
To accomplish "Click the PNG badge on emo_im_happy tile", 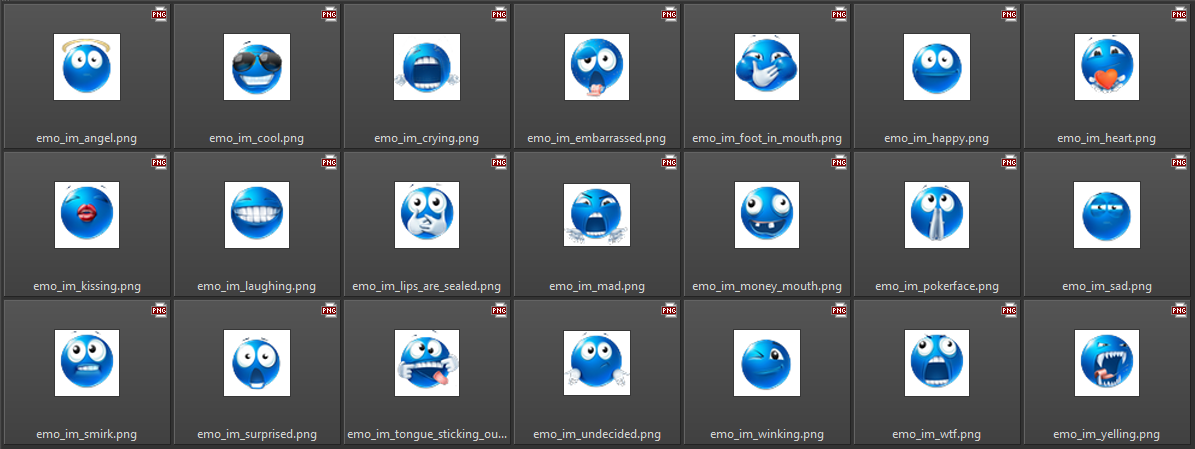I will [x=1009, y=14].
